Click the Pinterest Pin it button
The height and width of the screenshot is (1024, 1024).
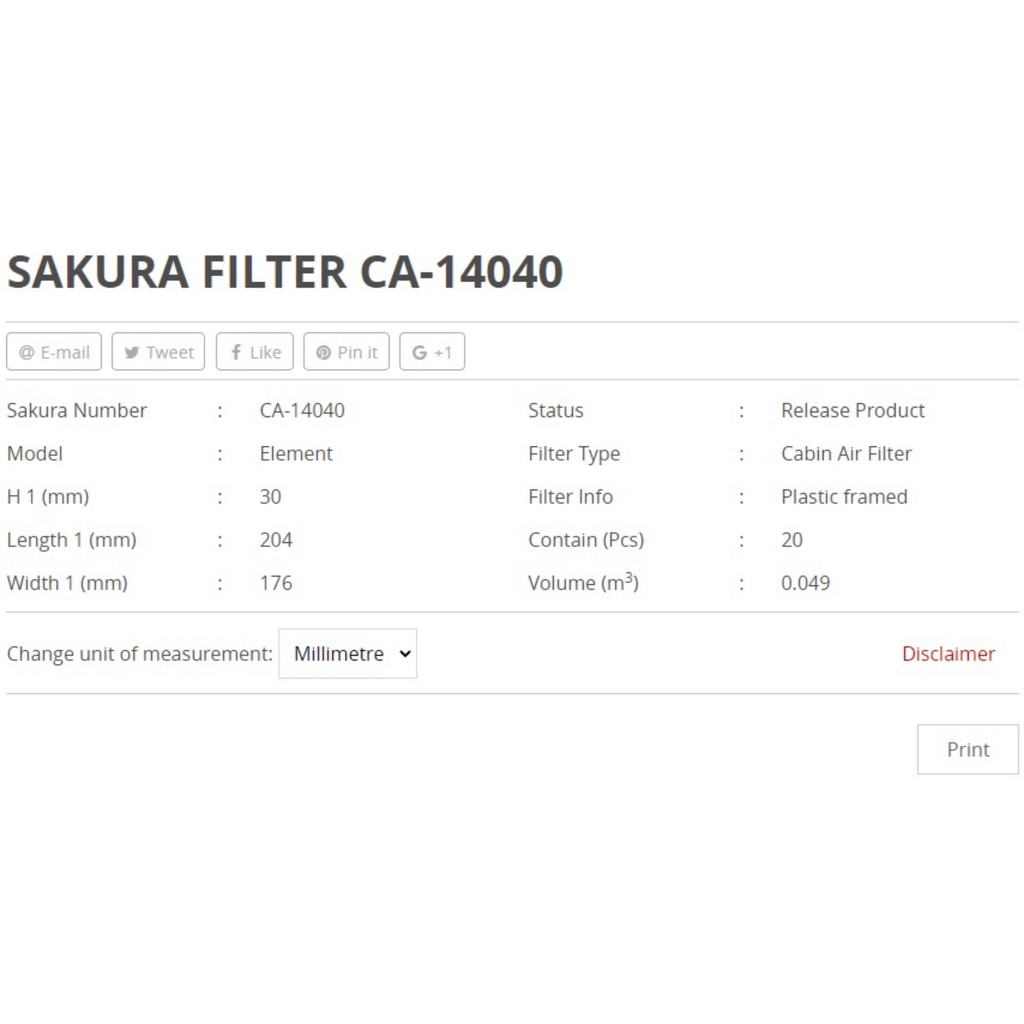[346, 352]
